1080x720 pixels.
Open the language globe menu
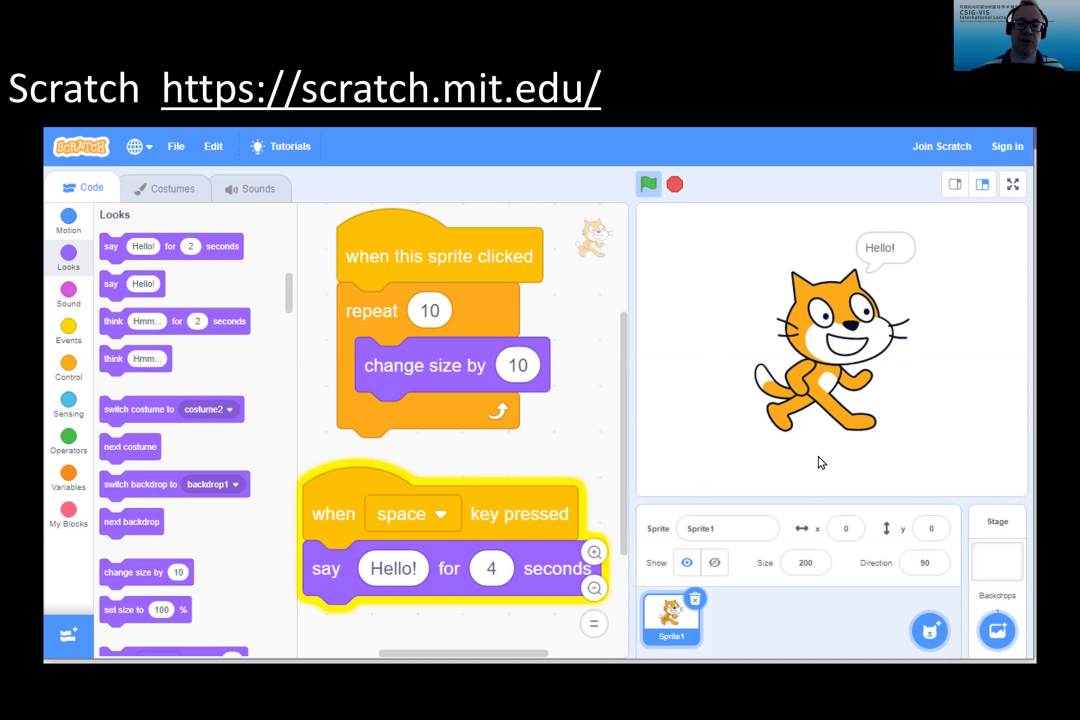tap(139, 146)
